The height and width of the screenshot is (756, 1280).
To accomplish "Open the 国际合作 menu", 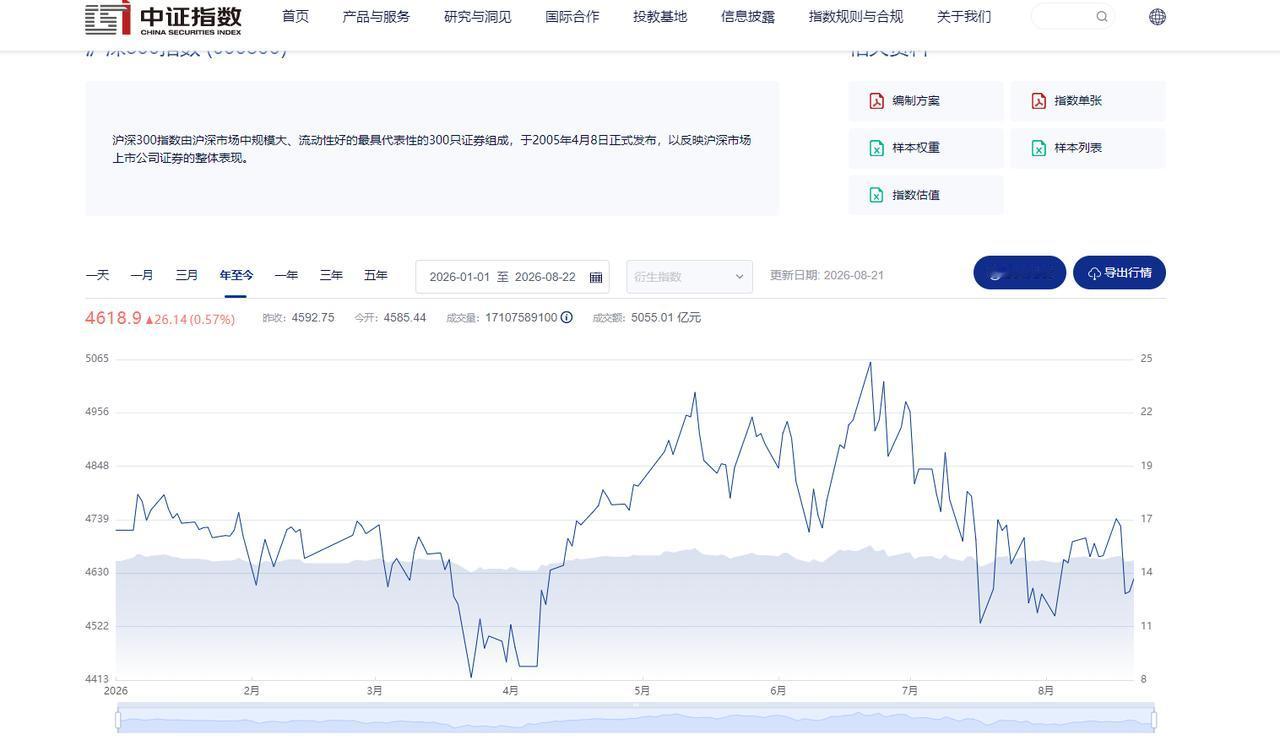I will pyautogui.click(x=572, y=16).
